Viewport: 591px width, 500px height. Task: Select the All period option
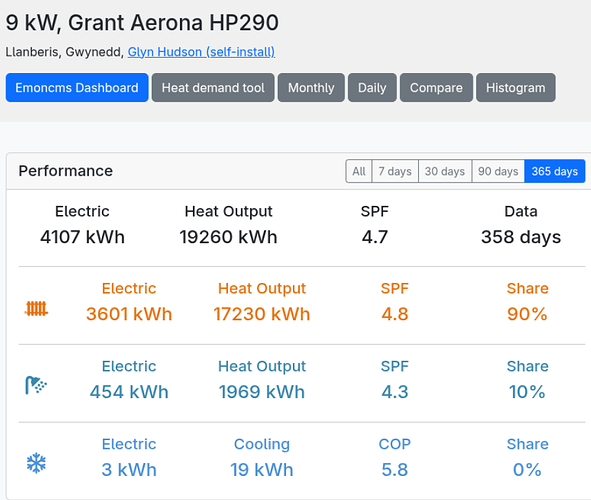coord(359,171)
